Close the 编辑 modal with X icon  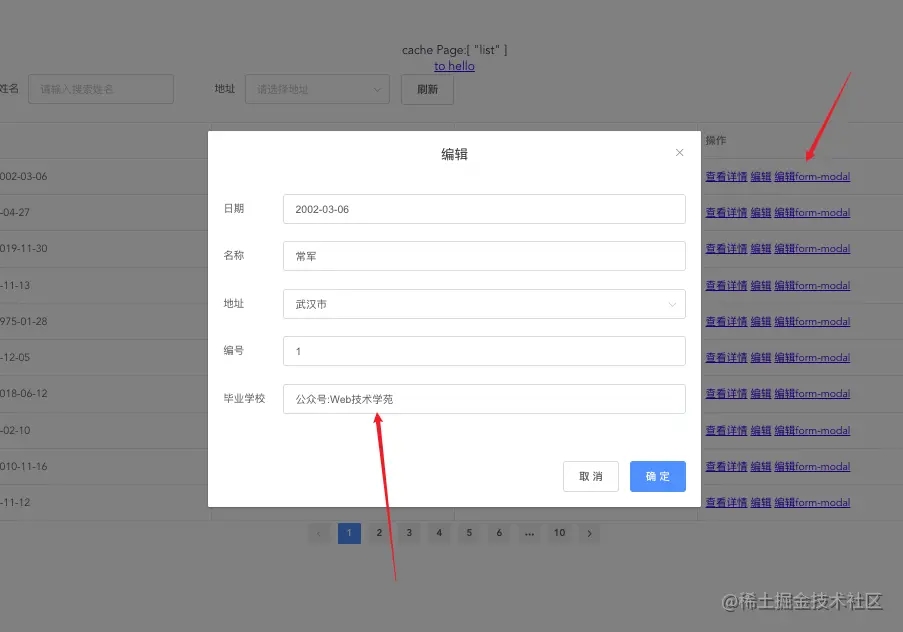pyautogui.click(x=680, y=153)
